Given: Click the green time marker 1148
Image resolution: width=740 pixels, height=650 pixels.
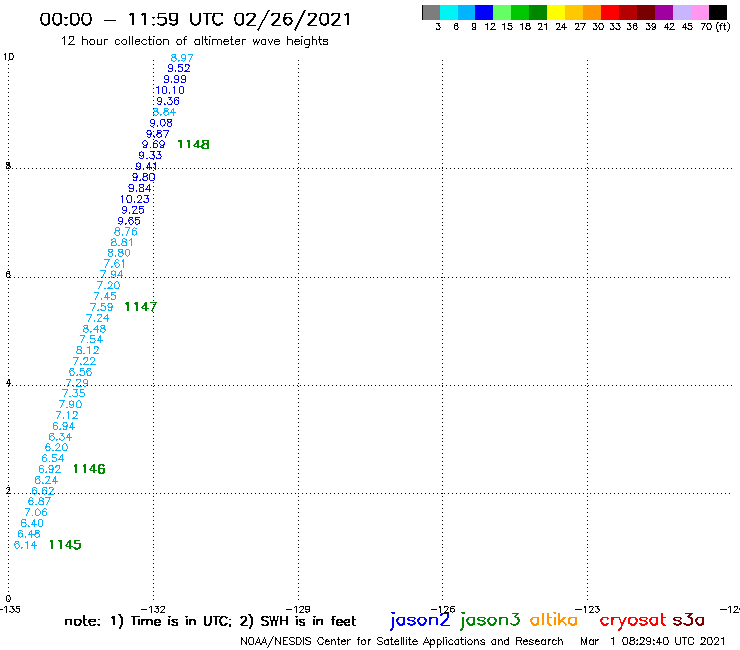Looking at the screenshot, I should point(193,144).
